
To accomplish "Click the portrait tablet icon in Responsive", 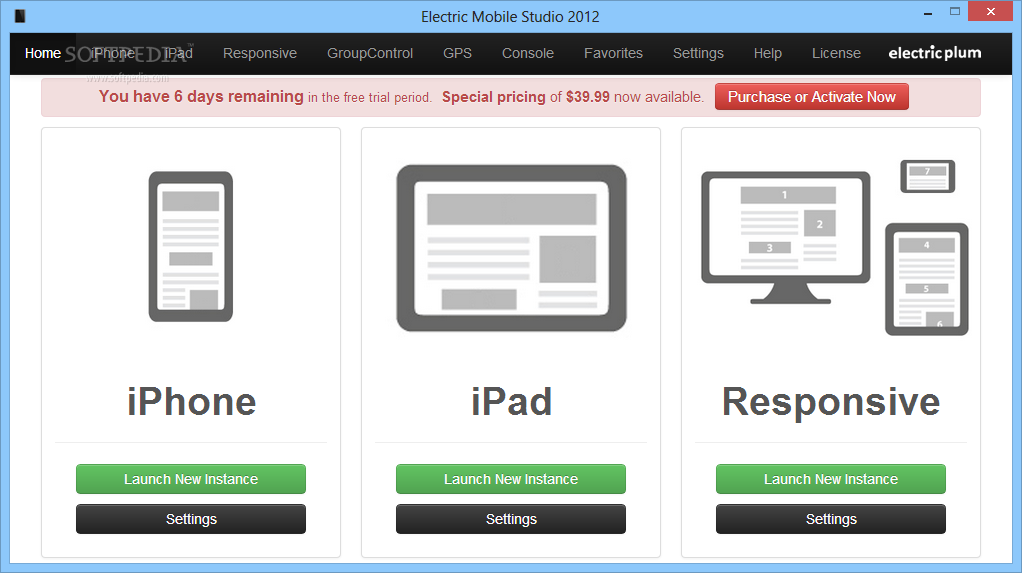I will 926,279.
